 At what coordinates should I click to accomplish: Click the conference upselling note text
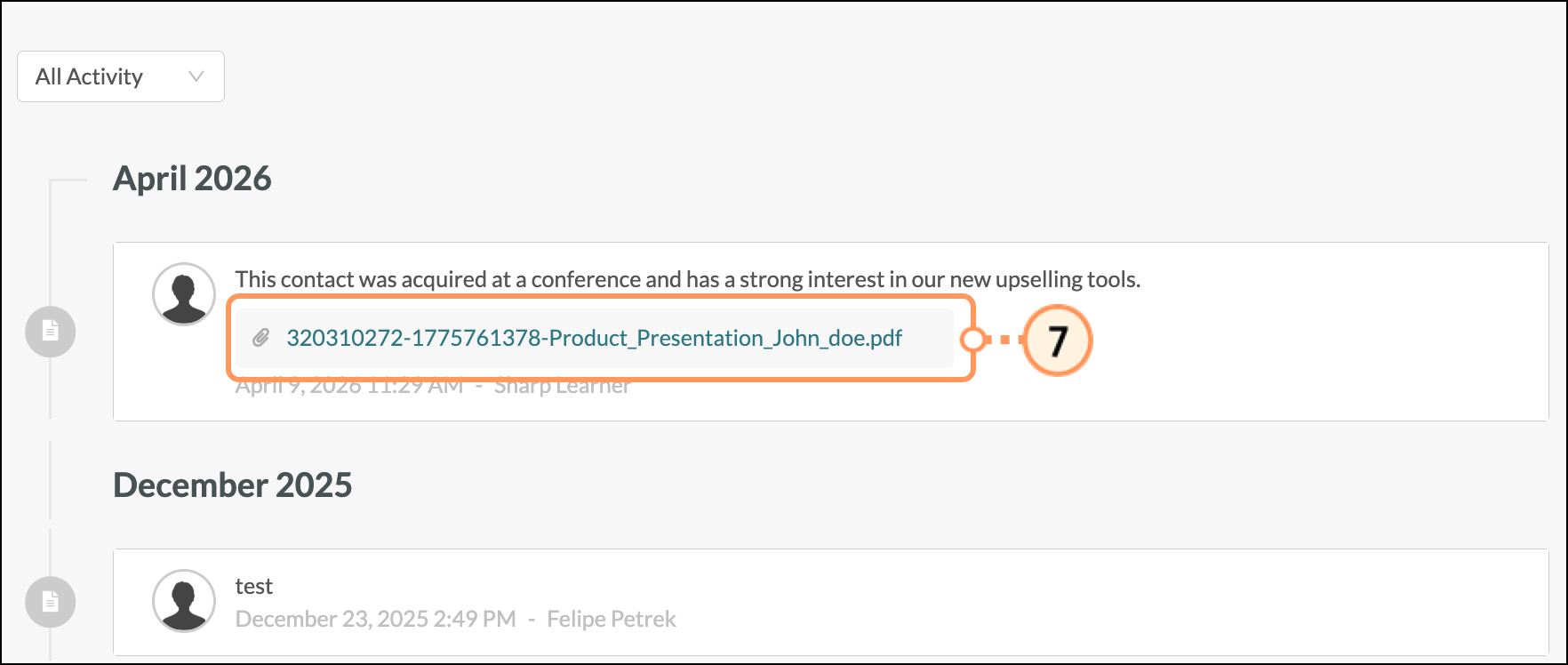click(x=687, y=278)
